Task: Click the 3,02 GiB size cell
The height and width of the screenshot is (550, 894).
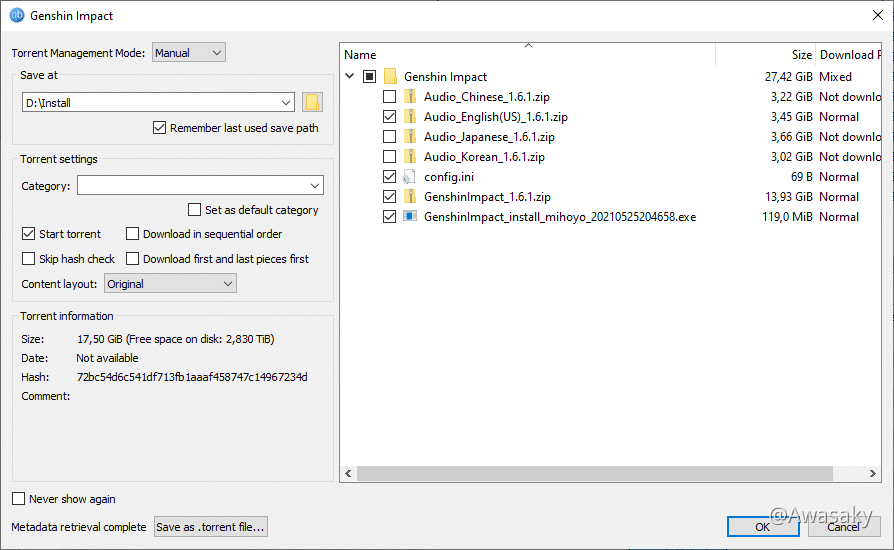Action: point(791,157)
